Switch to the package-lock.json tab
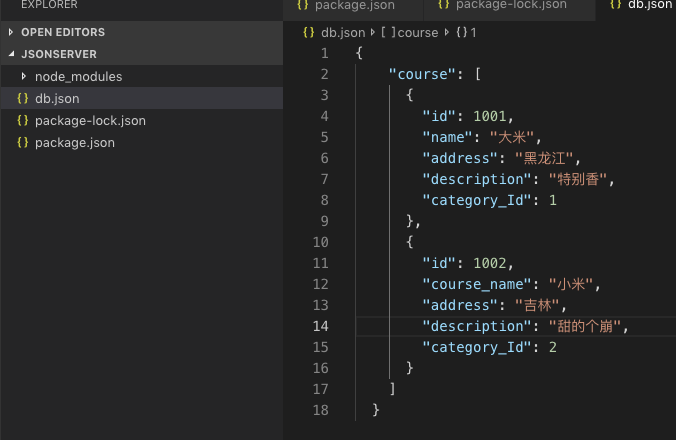The width and height of the screenshot is (676, 440). 511,5
